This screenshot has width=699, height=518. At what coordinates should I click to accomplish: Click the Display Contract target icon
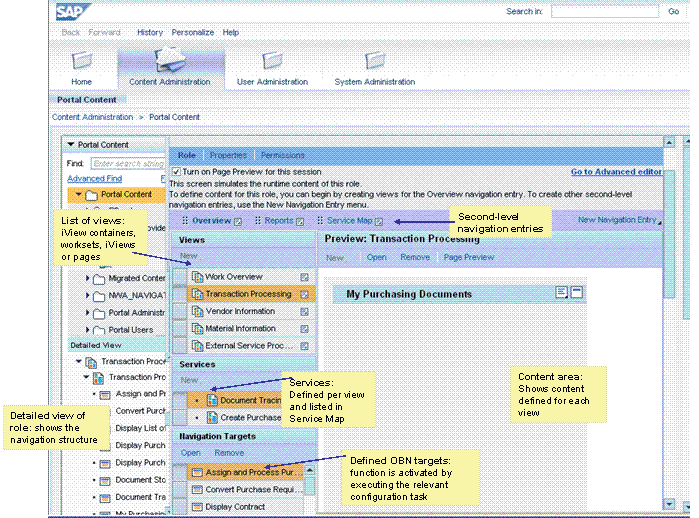[x=197, y=507]
